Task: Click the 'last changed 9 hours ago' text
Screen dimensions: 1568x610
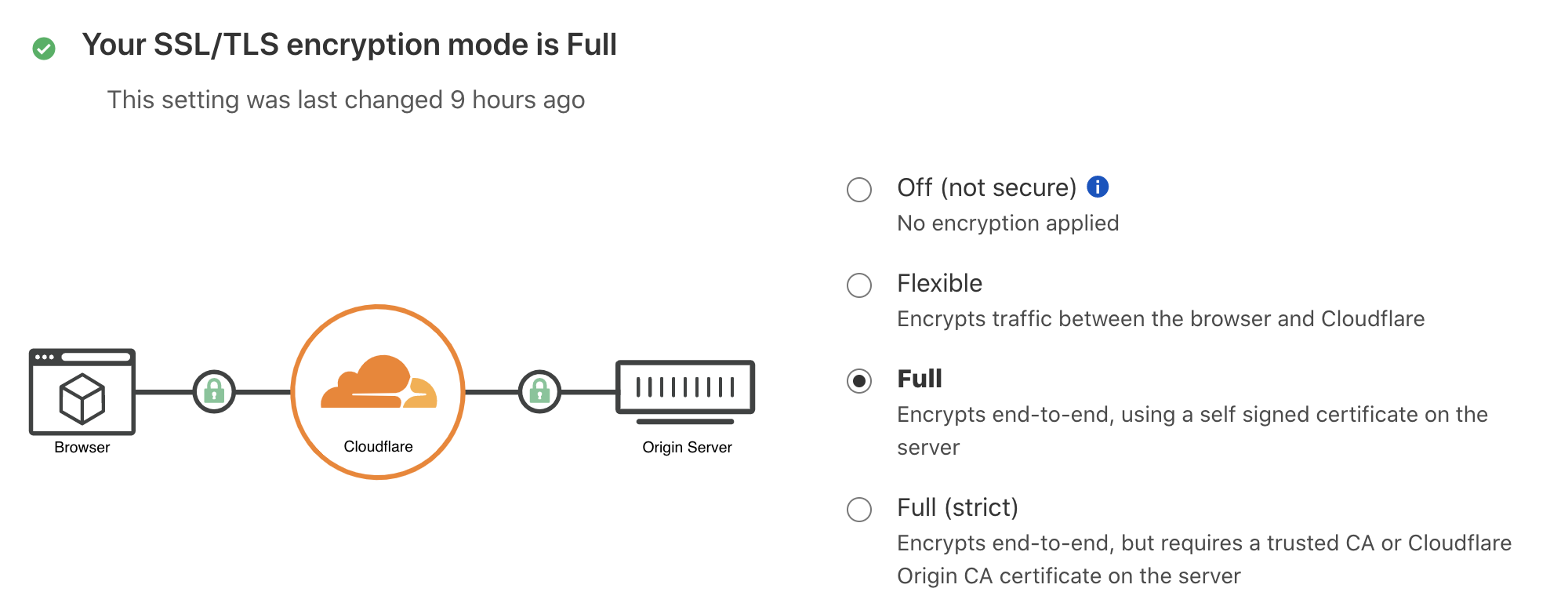Action: click(x=346, y=100)
